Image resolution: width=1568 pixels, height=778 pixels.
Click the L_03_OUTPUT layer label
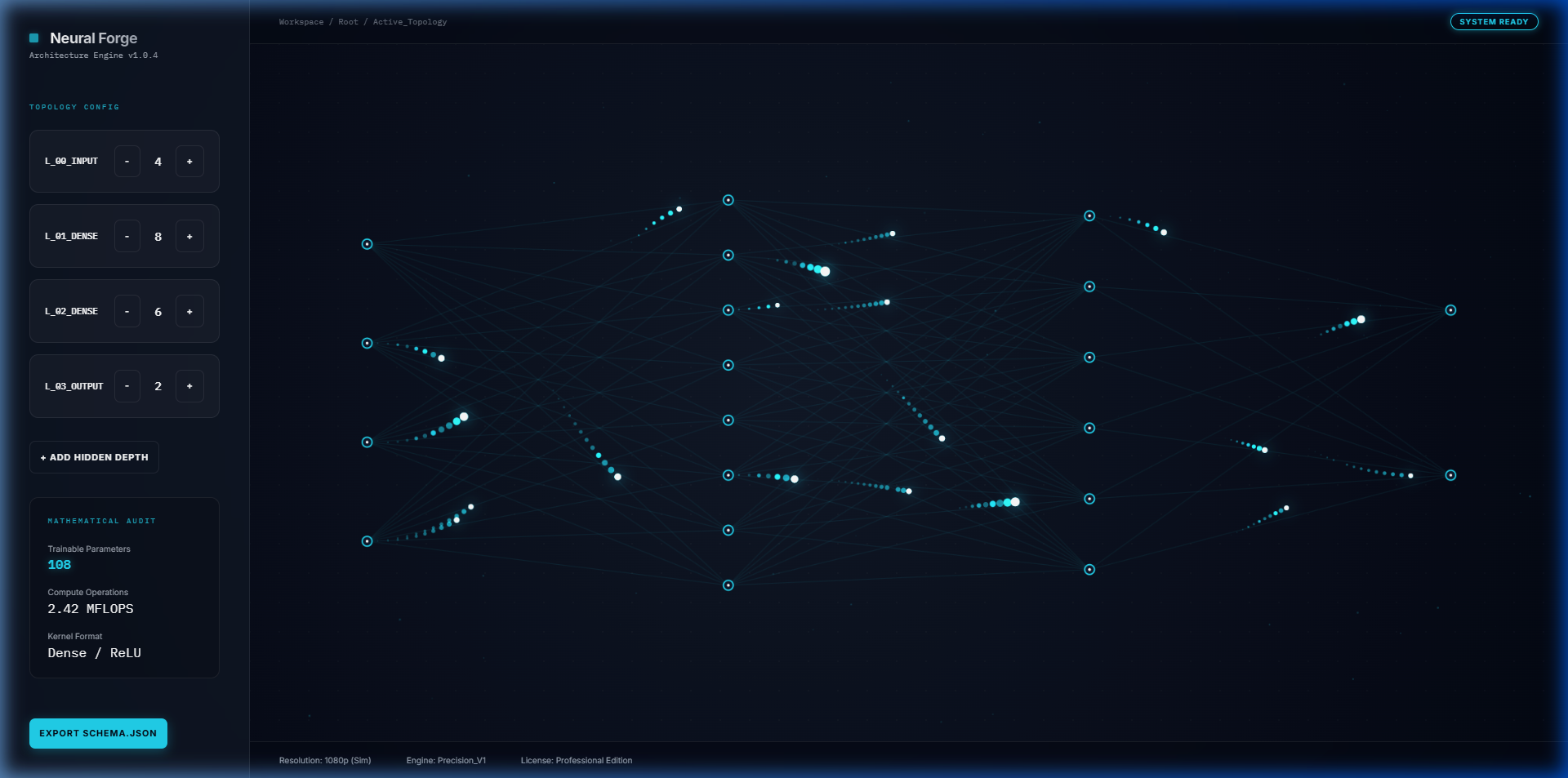click(74, 386)
